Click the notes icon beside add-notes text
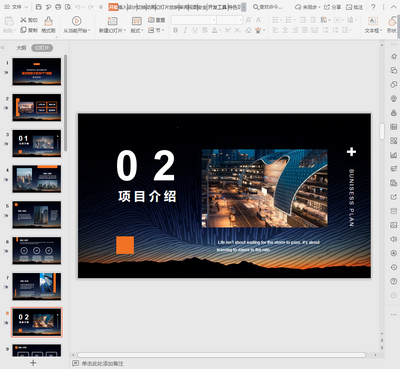The width and height of the screenshot is (400, 369). [76, 363]
